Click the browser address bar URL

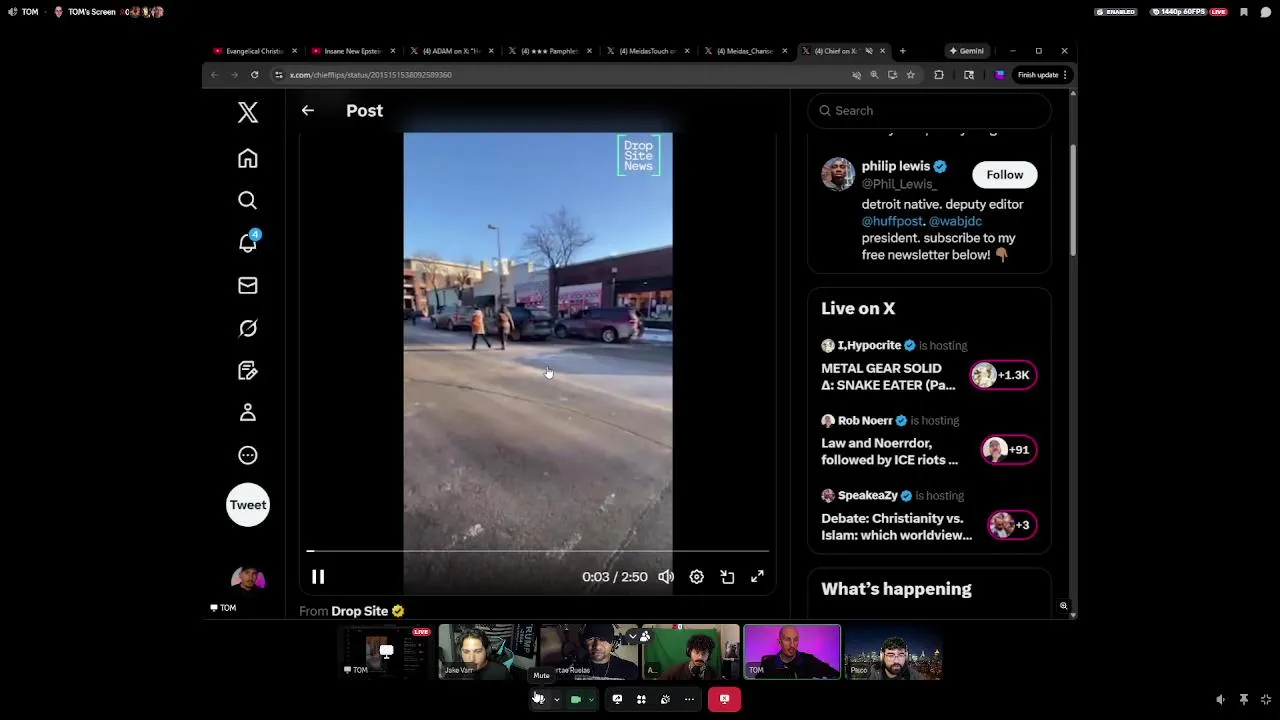click(371, 75)
